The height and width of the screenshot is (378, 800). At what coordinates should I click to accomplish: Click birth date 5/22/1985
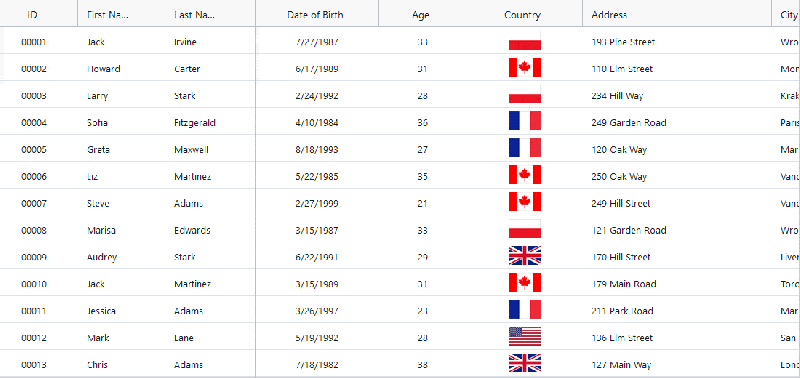pyautogui.click(x=317, y=177)
